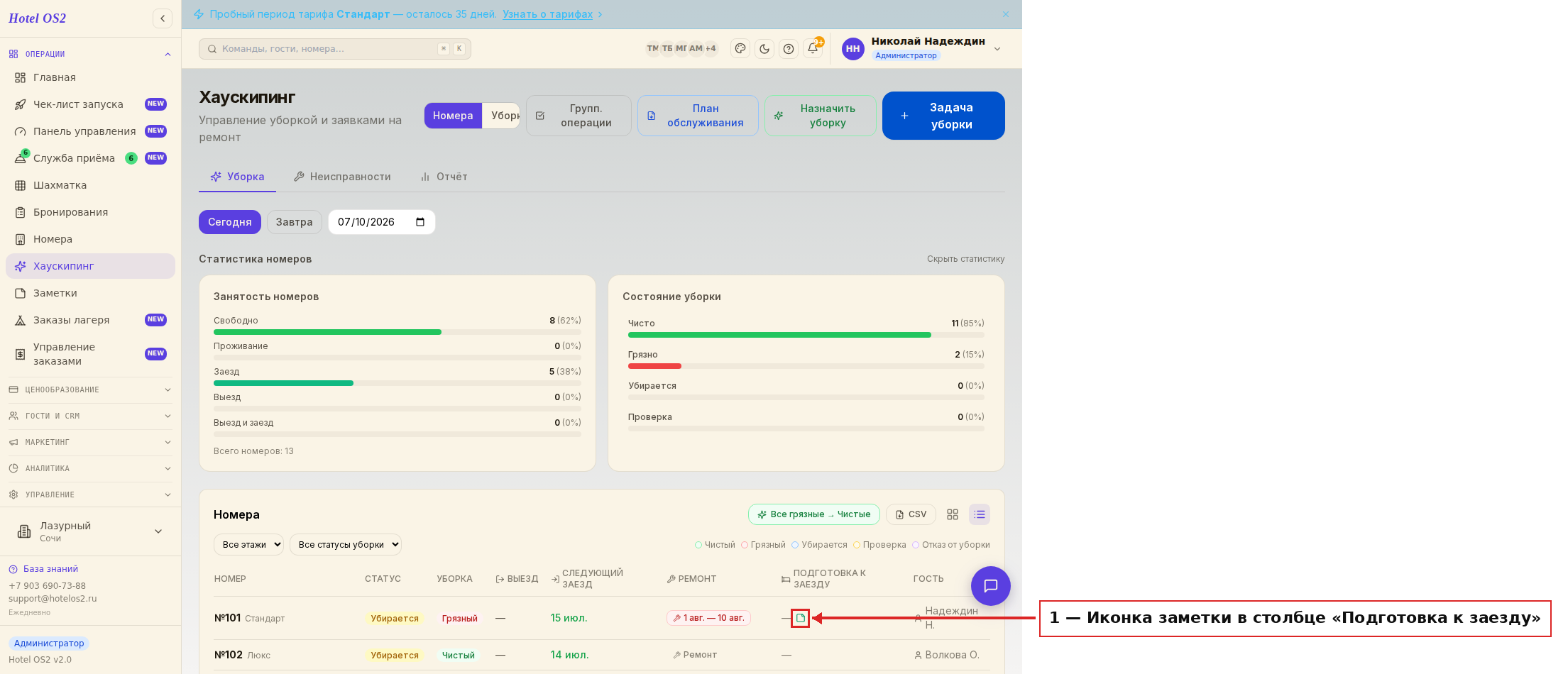Open the Все этажи dropdown

(248, 545)
